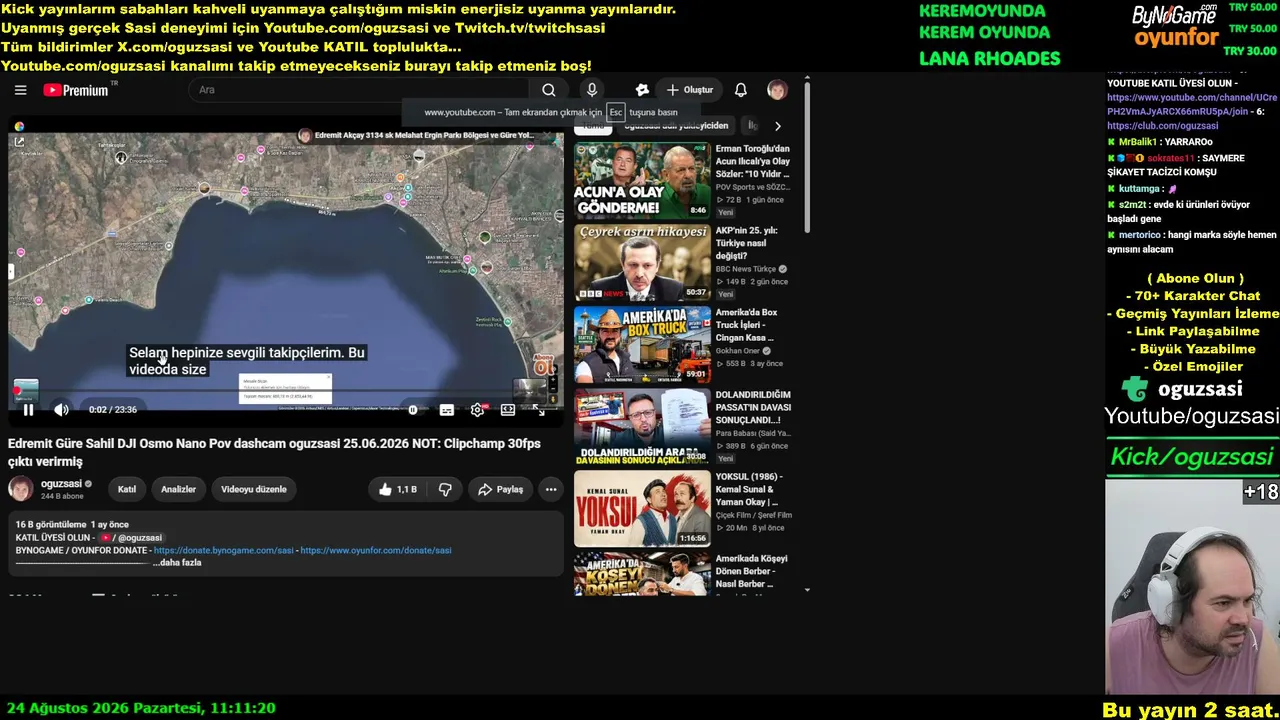
Task: Expand the description with ...daha fazla
Action: click(177, 563)
